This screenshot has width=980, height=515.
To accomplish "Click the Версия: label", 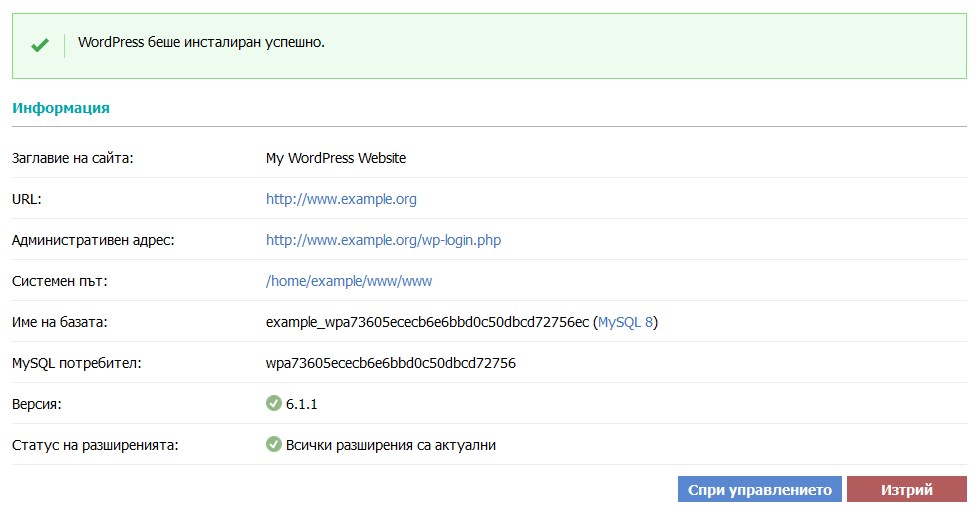I will tap(36, 404).
